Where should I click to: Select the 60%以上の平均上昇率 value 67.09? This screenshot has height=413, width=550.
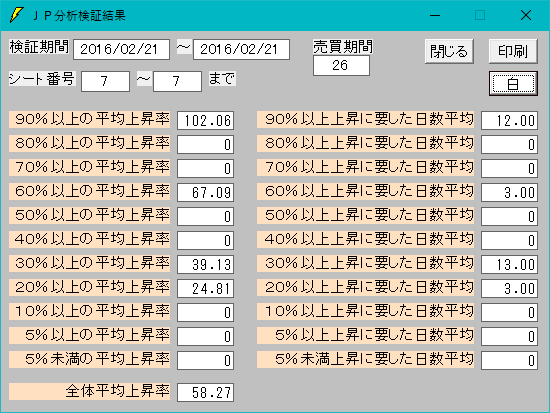pos(206,192)
